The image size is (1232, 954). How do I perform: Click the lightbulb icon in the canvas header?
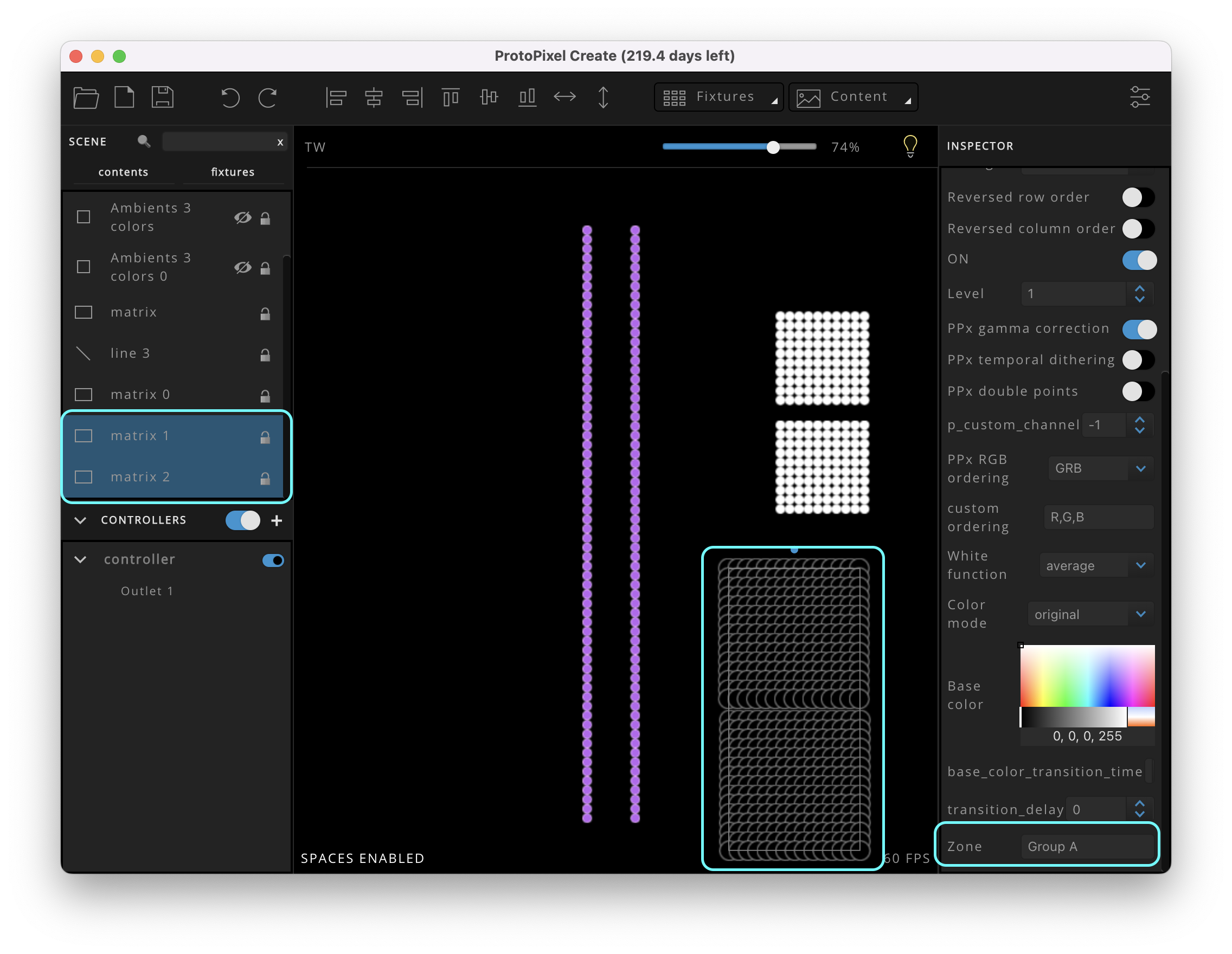click(x=910, y=146)
